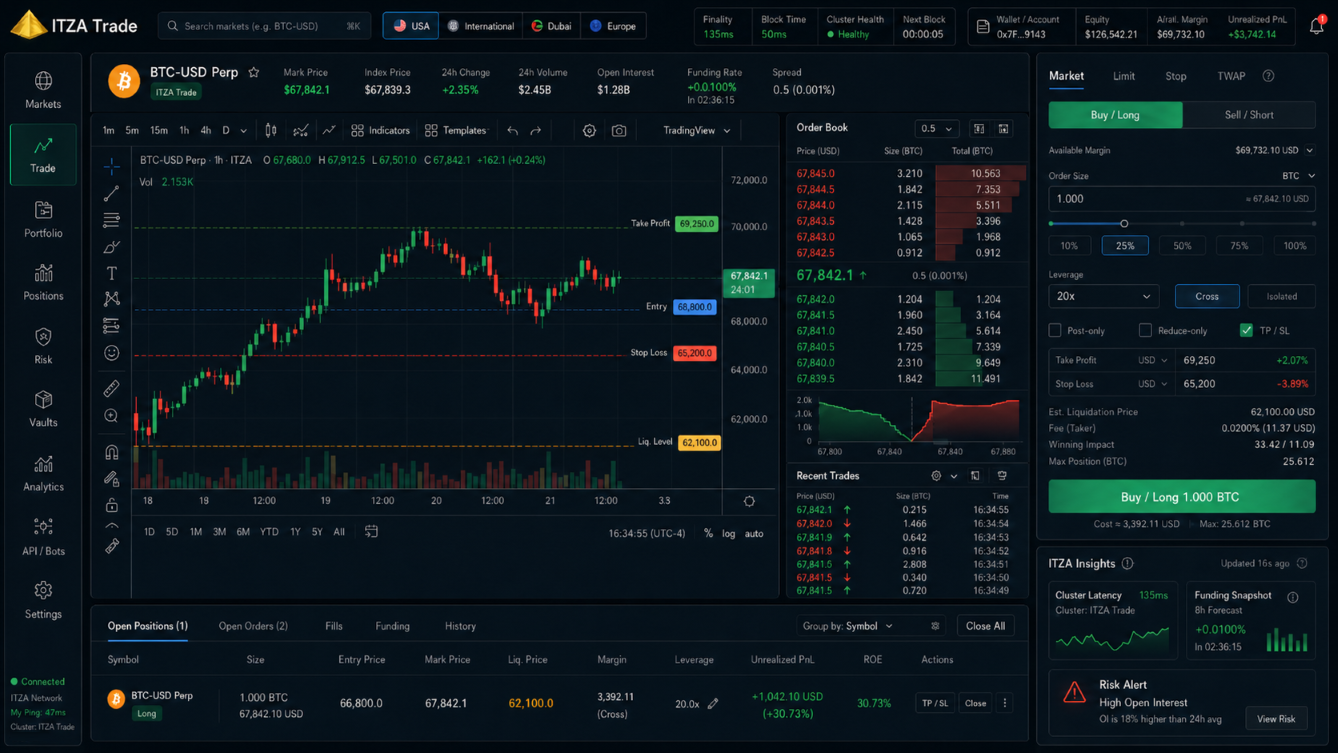This screenshot has width=1338, height=753.
Task: Open the order book 0.5 grouping dropdown
Action: pos(936,129)
